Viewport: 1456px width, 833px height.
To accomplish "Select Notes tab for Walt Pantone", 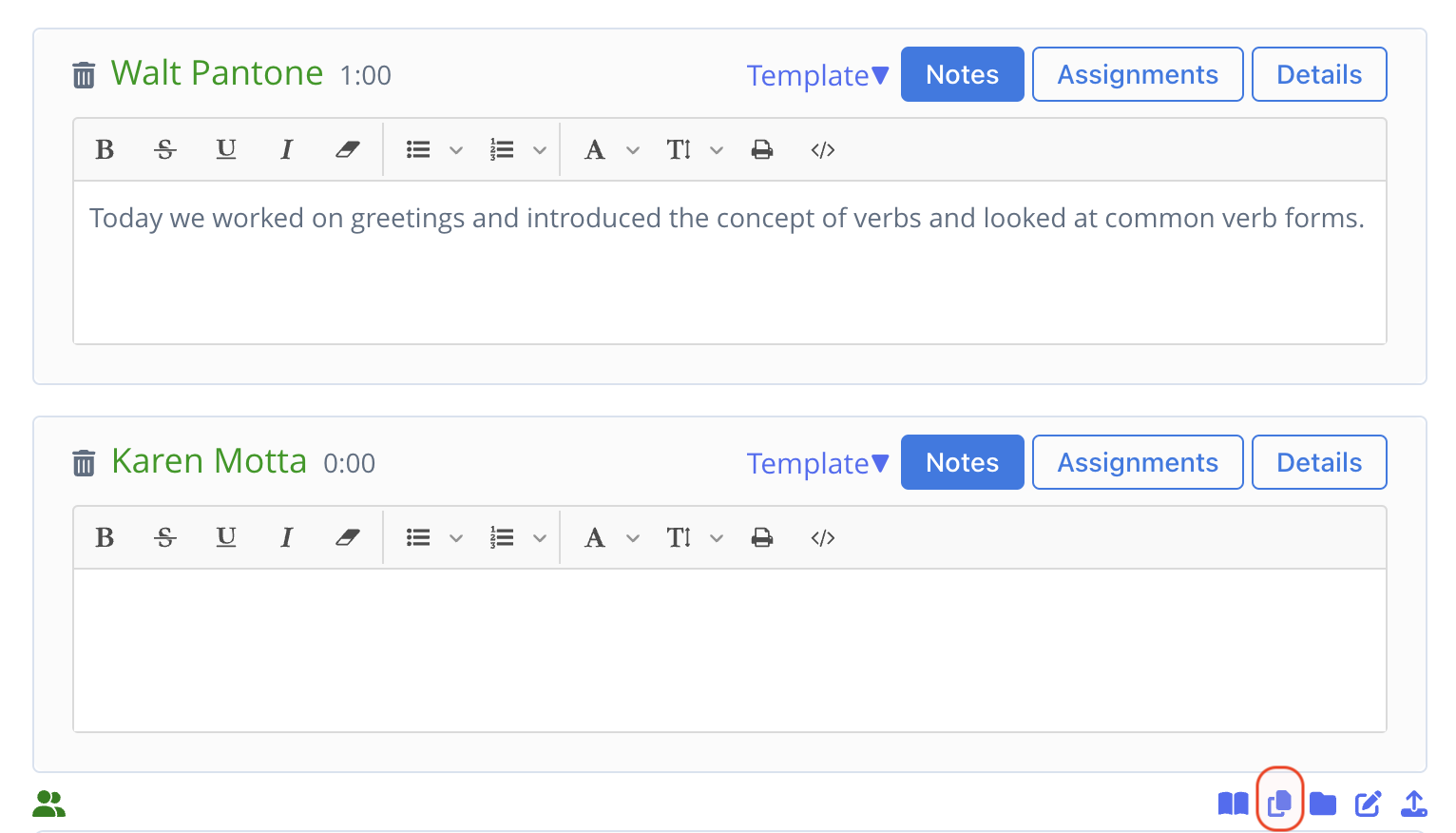I will pyautogui.click(x=963, y=74).
